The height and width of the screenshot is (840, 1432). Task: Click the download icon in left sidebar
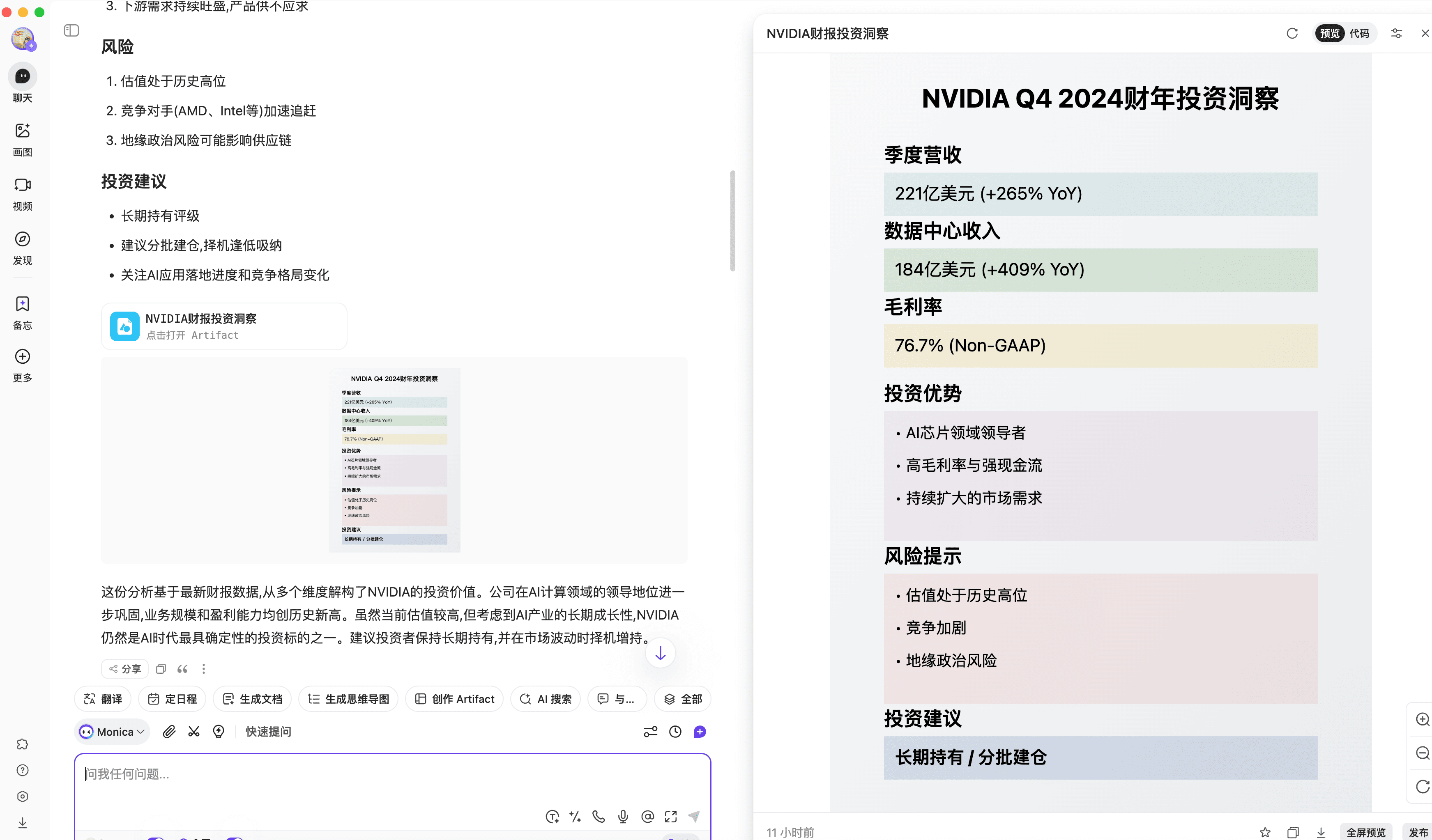pyautogui.click(x=23, y=822)
